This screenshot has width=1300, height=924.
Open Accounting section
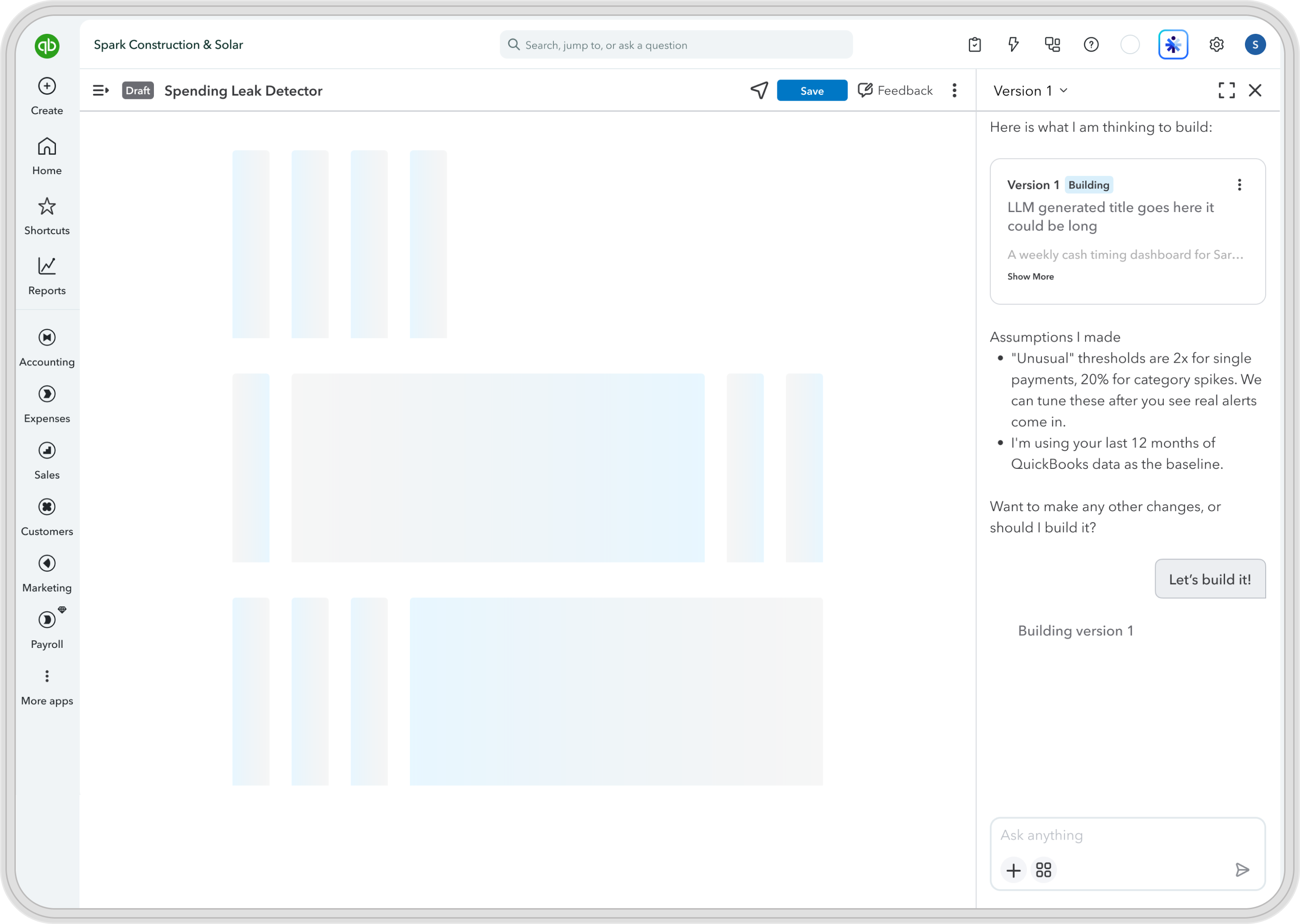(x=46, y=348)
